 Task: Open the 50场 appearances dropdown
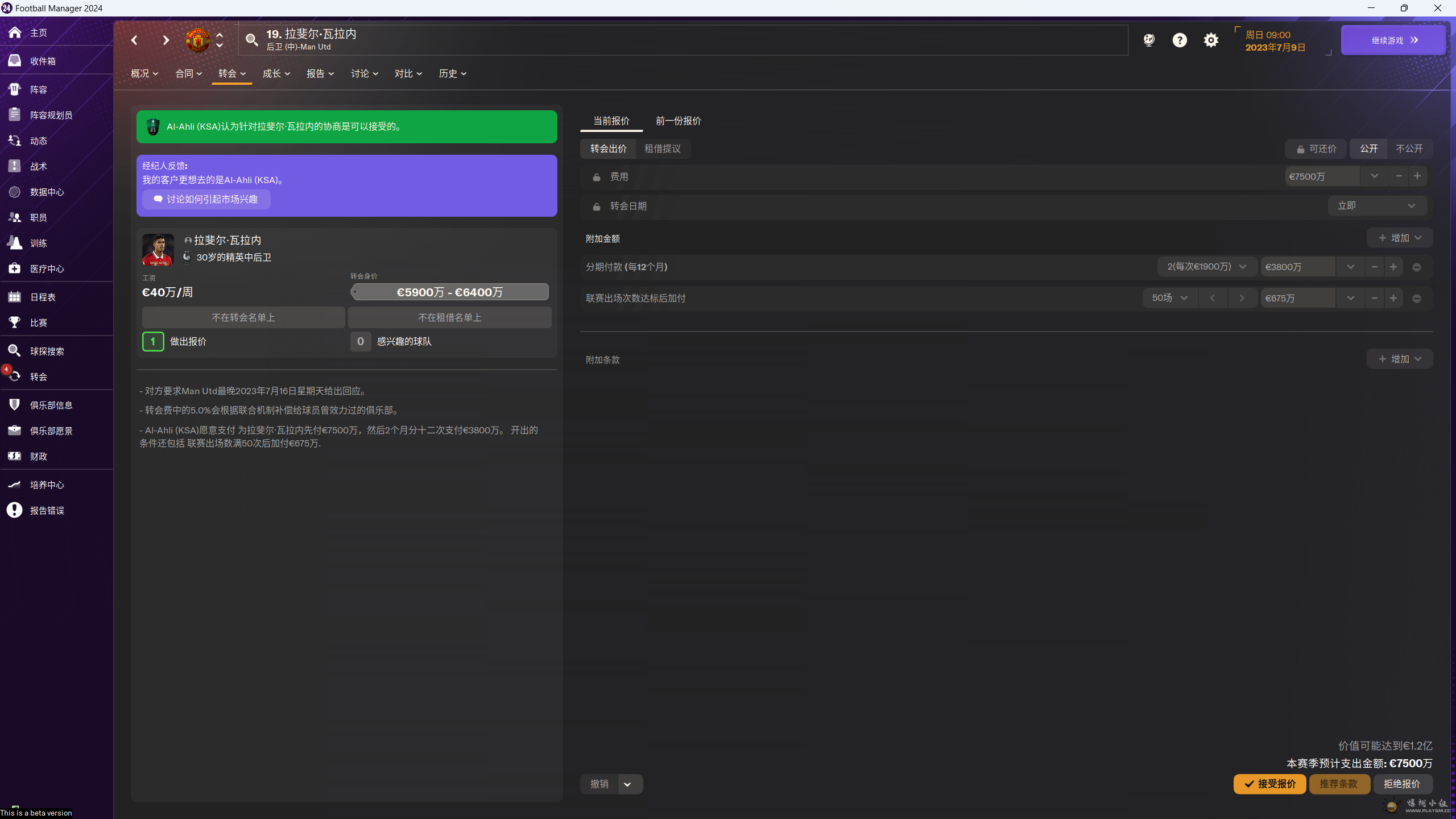click(1170, 298)
